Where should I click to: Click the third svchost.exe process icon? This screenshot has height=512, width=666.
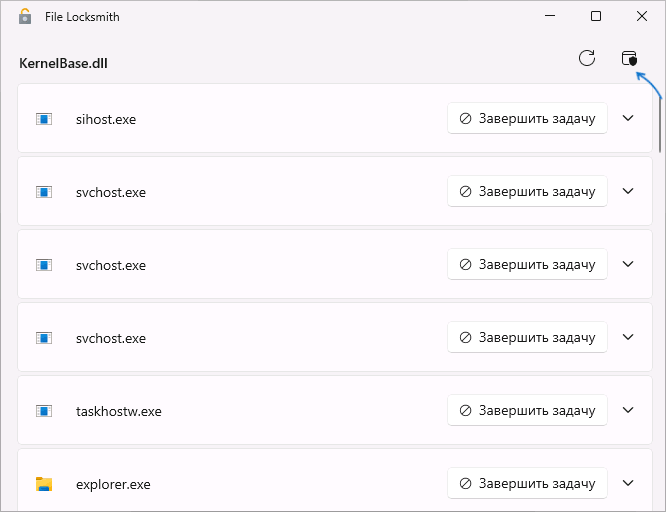44,338
